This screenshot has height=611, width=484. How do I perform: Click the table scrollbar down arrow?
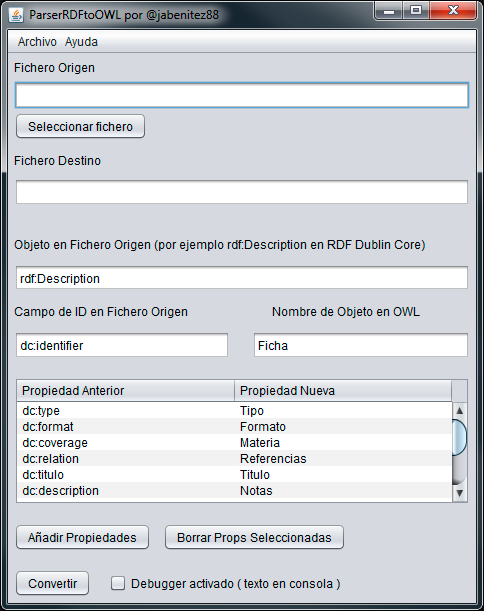pos(459,493)
